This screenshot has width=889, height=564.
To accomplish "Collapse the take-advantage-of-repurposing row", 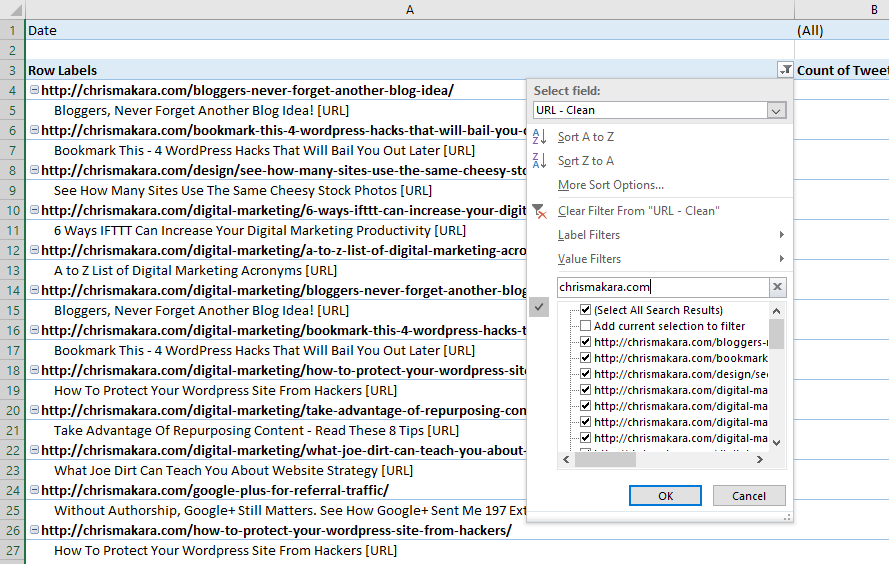I will coord(34,409).
